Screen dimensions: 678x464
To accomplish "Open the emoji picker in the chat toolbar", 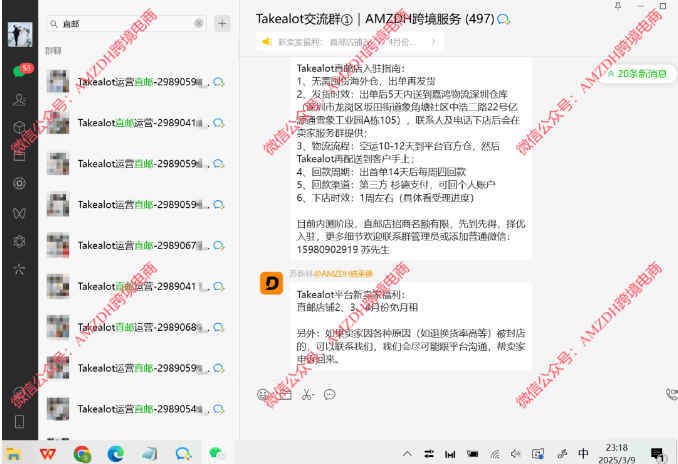I will pos(263,394).
